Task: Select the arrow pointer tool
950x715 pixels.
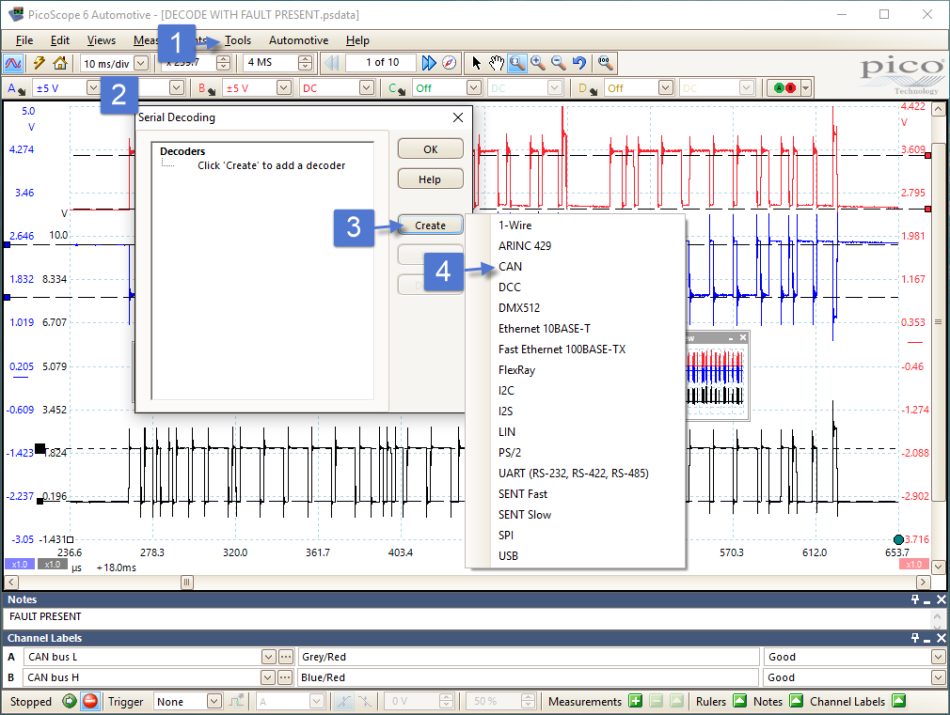Action: tap(476, 62)
